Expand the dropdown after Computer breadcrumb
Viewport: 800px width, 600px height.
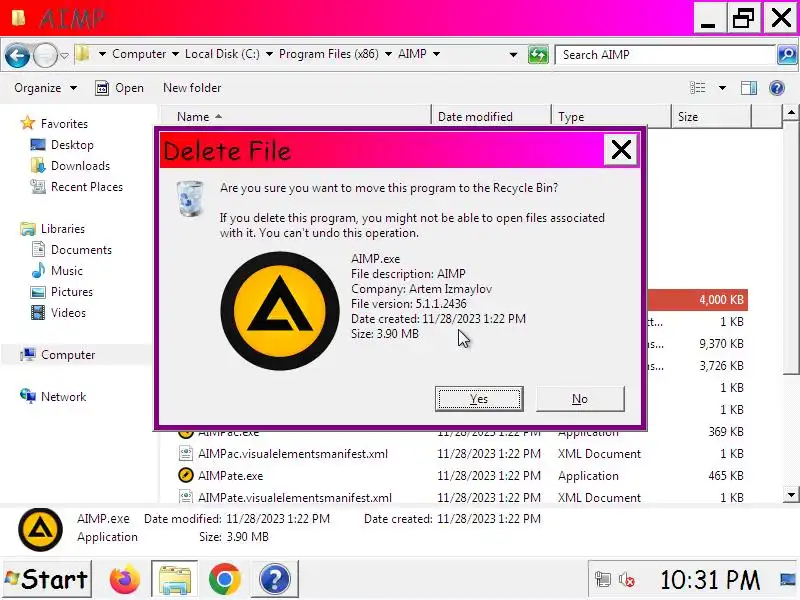175,54
